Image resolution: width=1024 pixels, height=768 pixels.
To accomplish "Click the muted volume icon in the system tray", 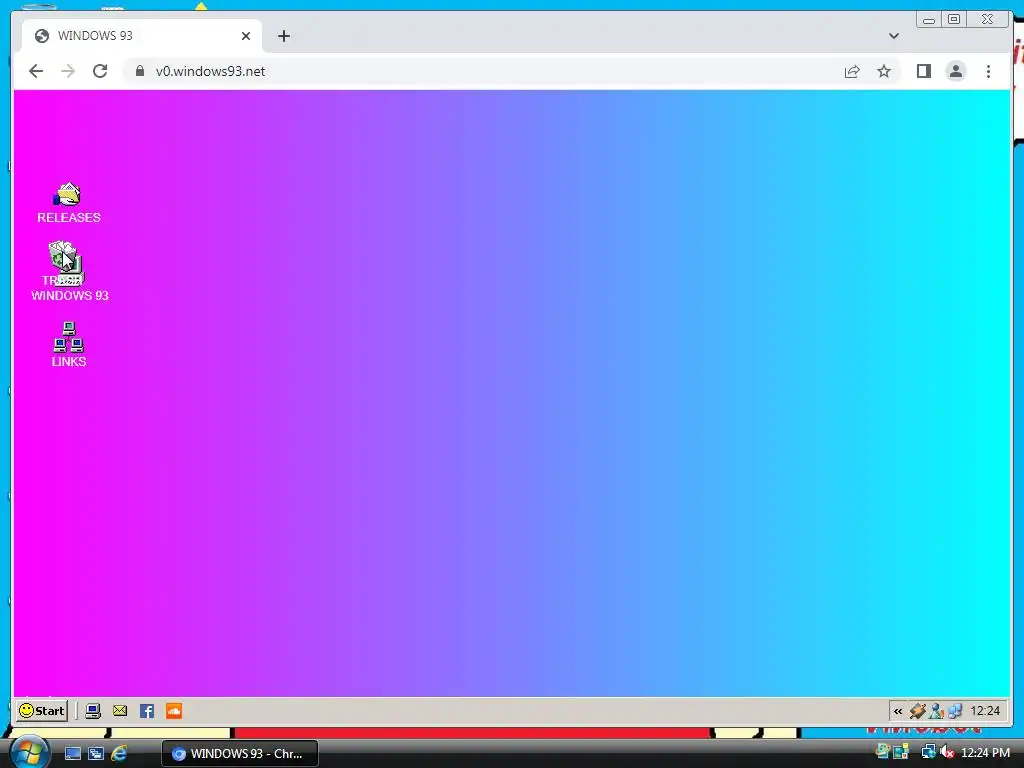I will (x=947, y=752).
